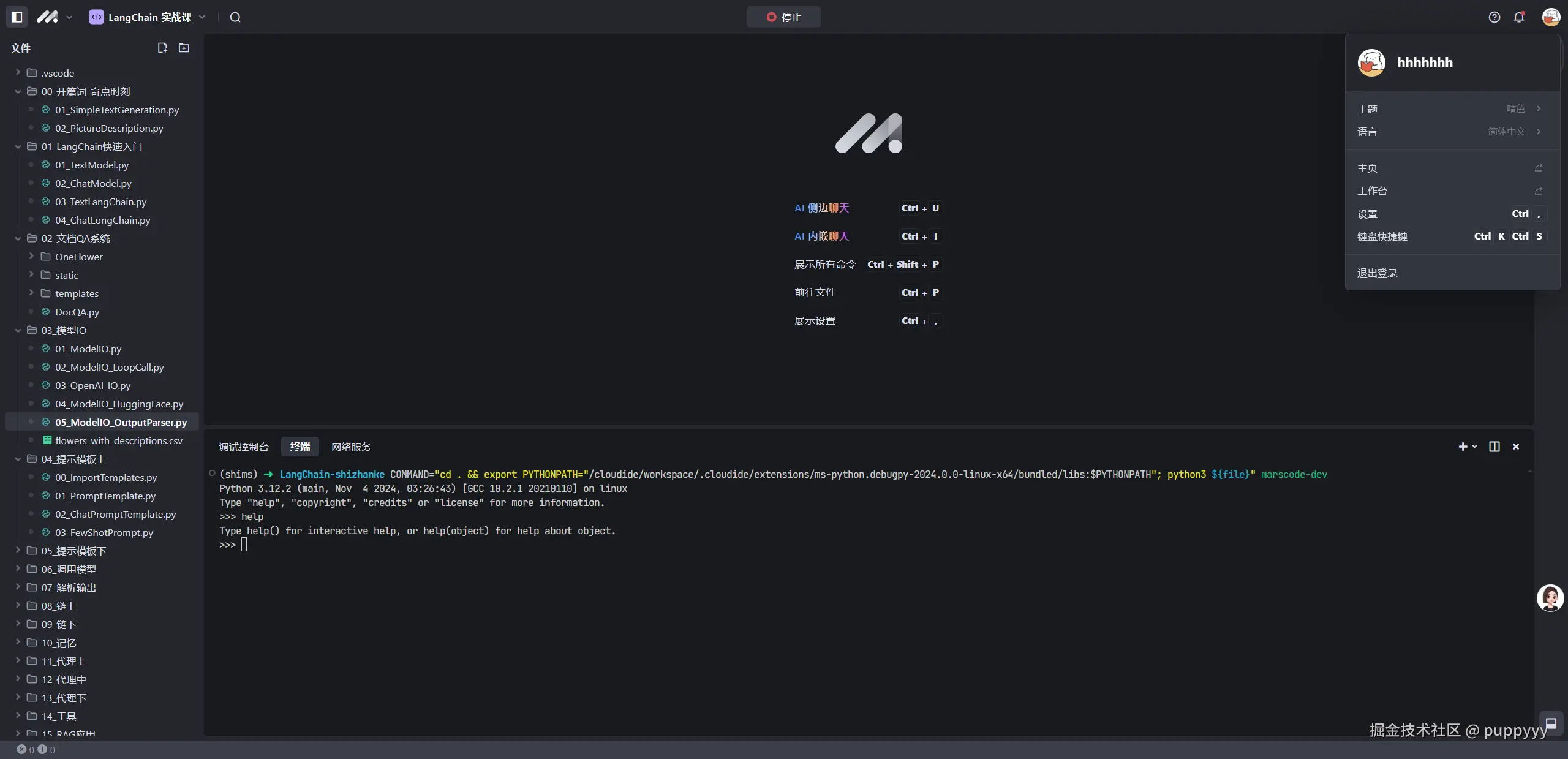This screenshot has height=759, width=1568.
Task: Open the flowers_with_descriptions.csv file
Action: (x=119, y=440)
